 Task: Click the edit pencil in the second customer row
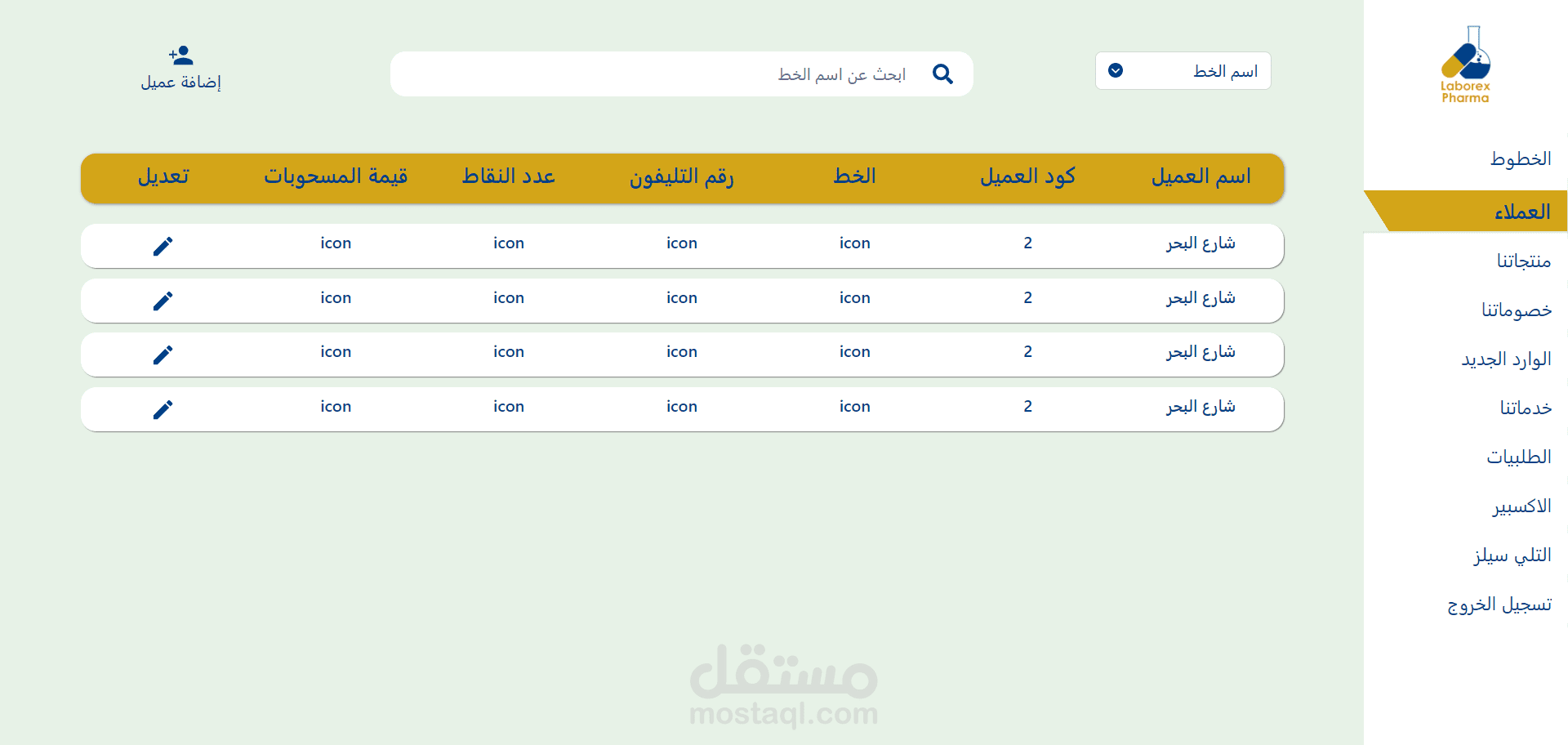click(163, 301)
